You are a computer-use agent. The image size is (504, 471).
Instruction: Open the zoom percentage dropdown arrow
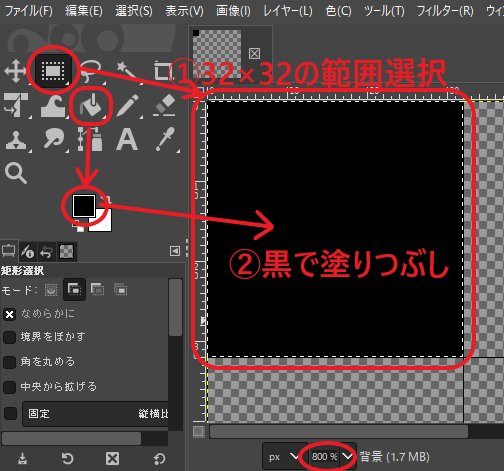[x=347, y=456]
